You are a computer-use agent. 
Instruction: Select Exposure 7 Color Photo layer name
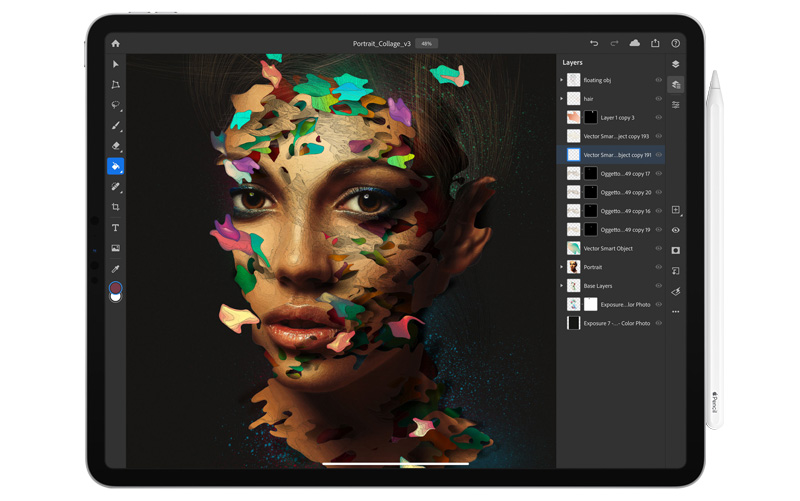click(x=617, y=323)
